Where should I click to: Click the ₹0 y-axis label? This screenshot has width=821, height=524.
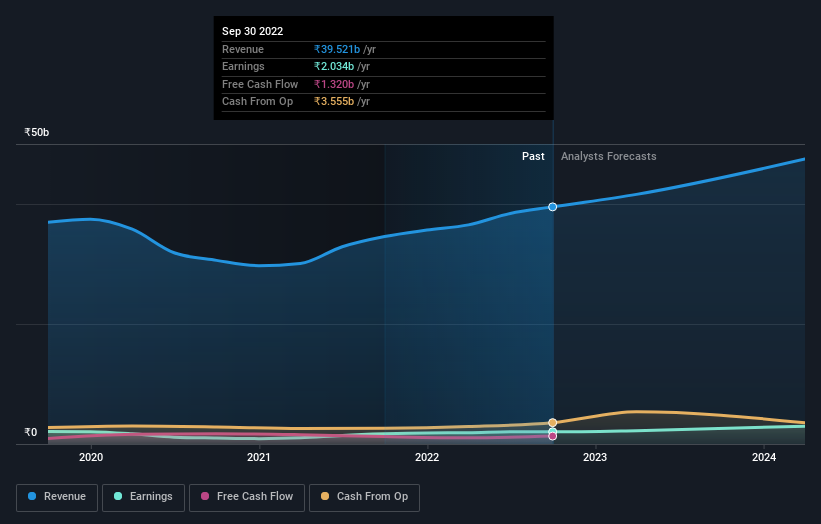click(x=31, y=432)
